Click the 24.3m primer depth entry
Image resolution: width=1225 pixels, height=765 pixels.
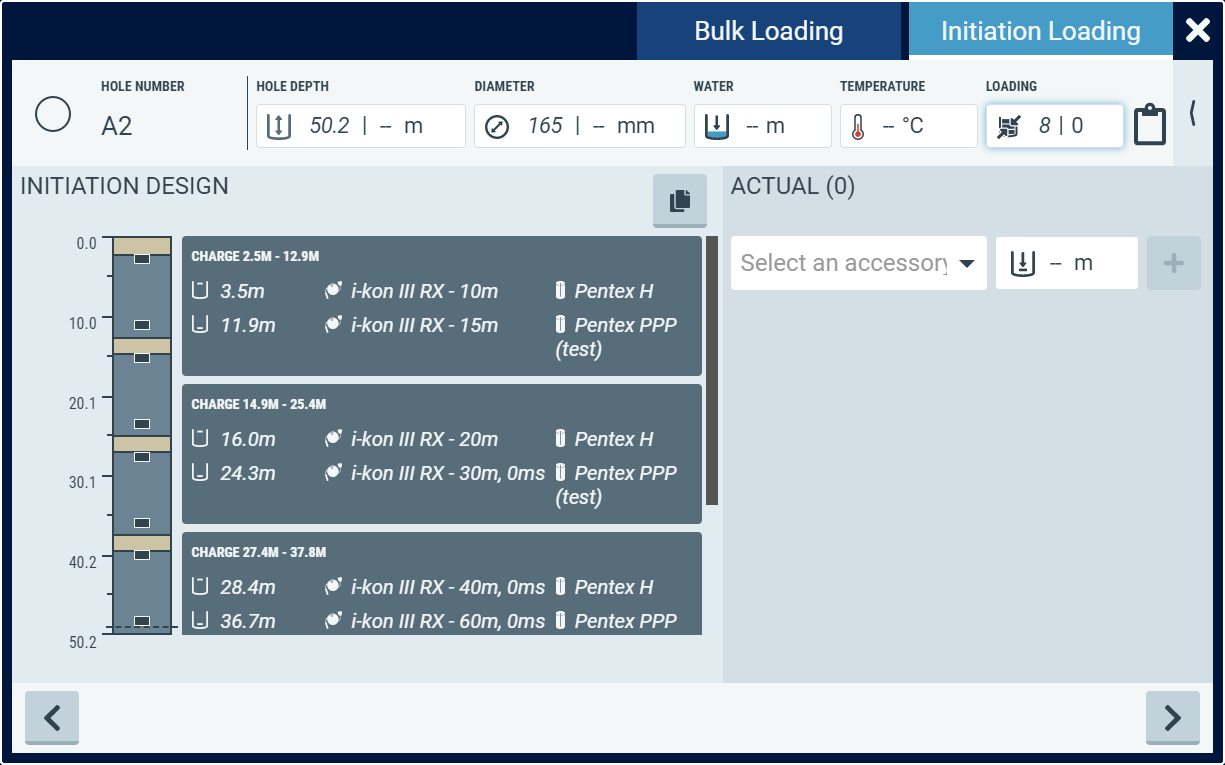tap(248, 474)
